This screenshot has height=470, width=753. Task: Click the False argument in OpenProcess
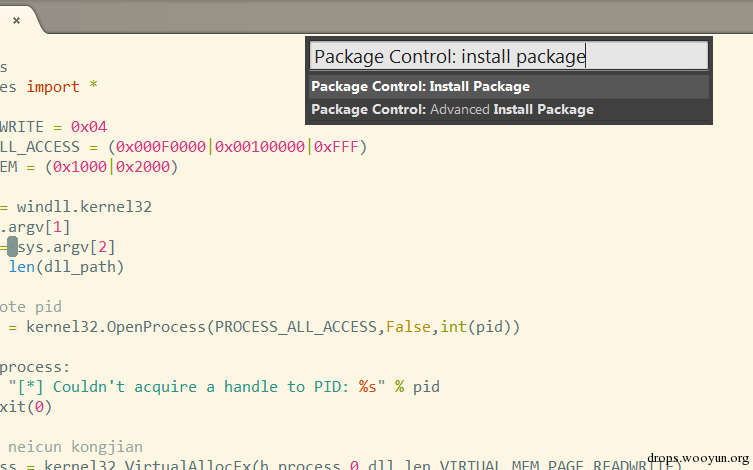coord(408,327)
